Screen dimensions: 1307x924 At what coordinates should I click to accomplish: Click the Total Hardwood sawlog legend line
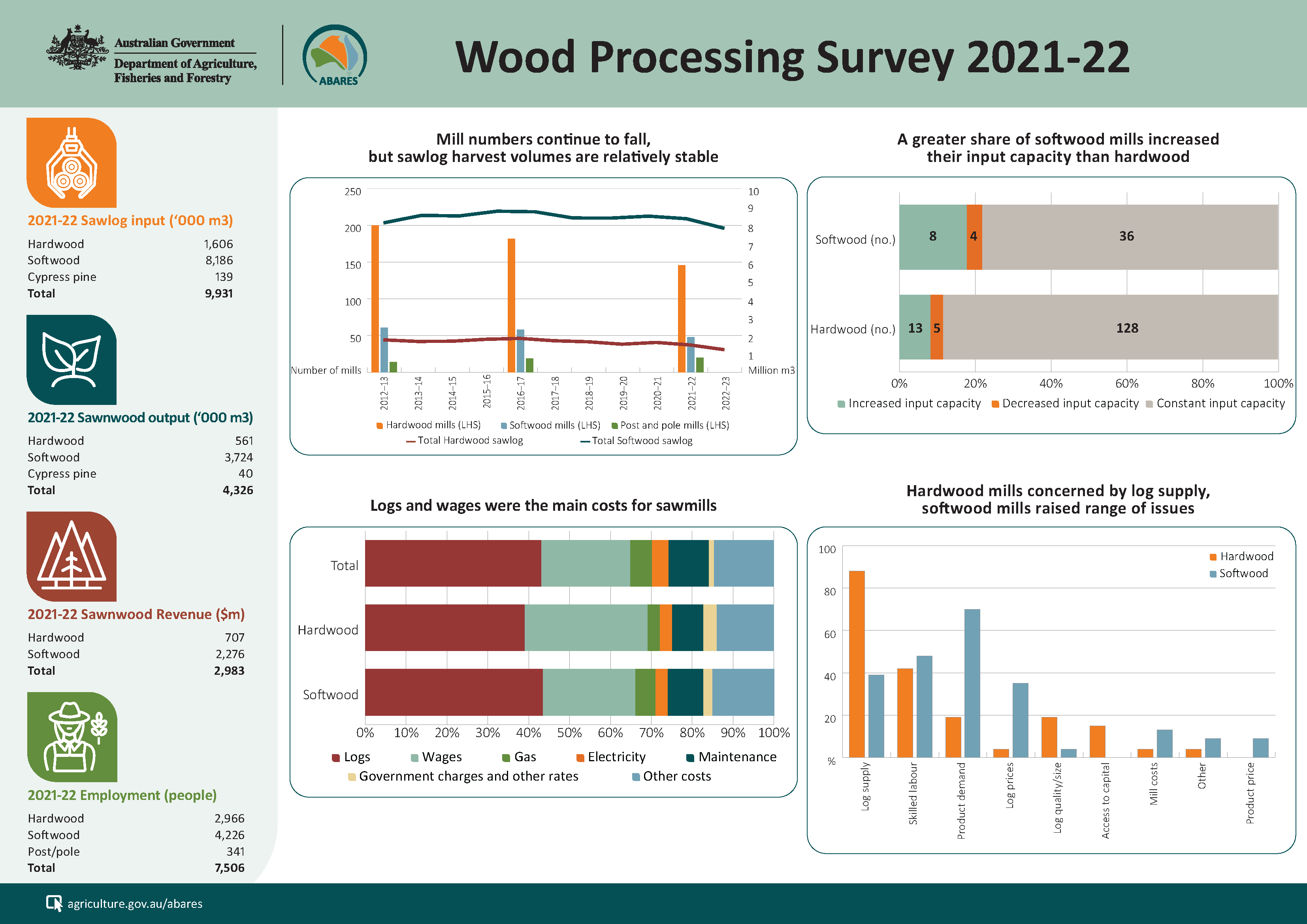point(411,441)
